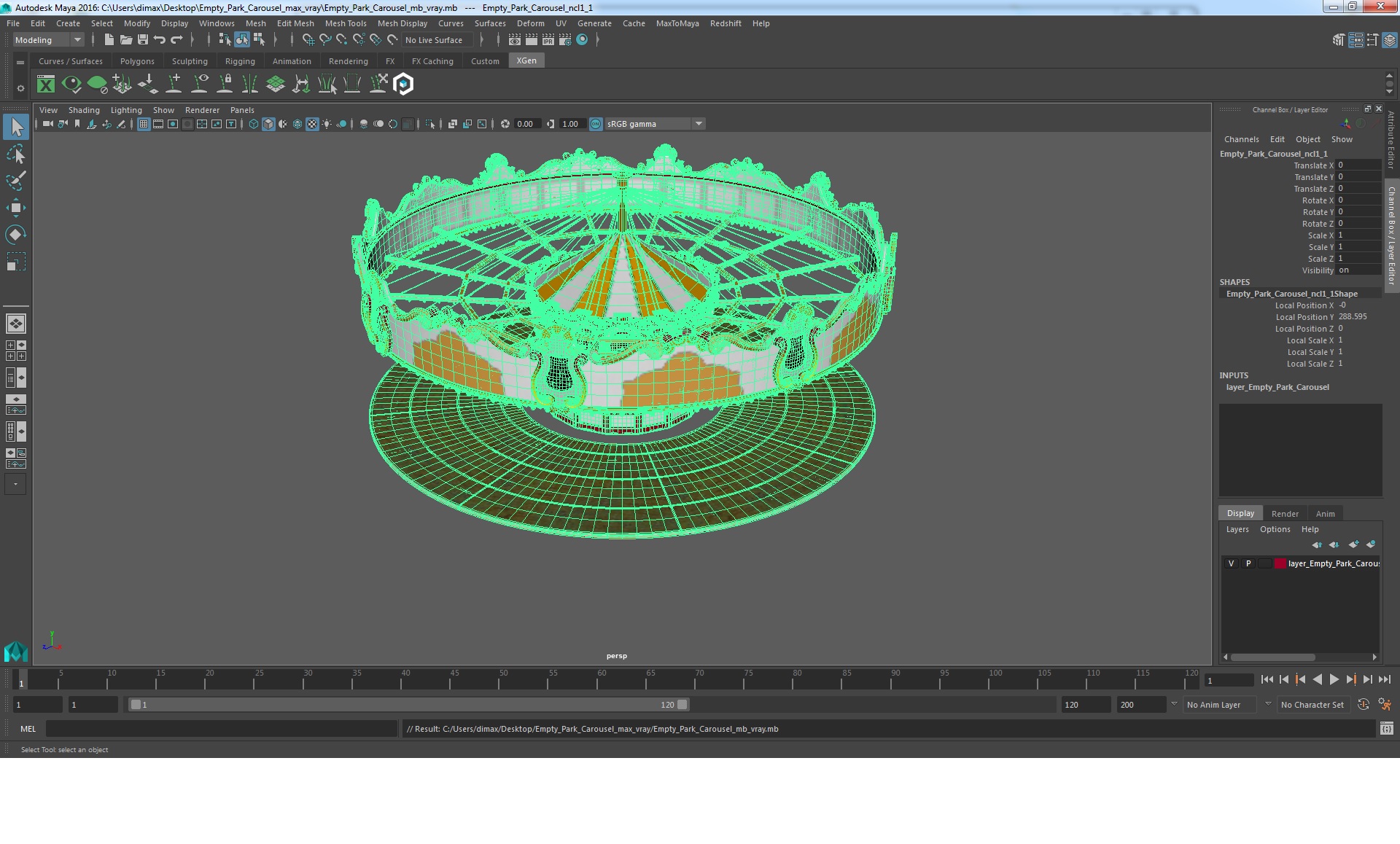Open viewport Shading menu
The width and height of the screenshot is (1400, 844).
pos(84,110)
